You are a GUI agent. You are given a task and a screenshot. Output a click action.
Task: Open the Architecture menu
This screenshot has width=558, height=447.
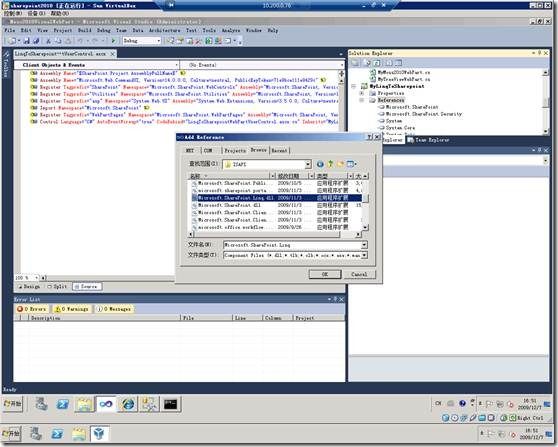pyautogui.click(x=164, y=30)
